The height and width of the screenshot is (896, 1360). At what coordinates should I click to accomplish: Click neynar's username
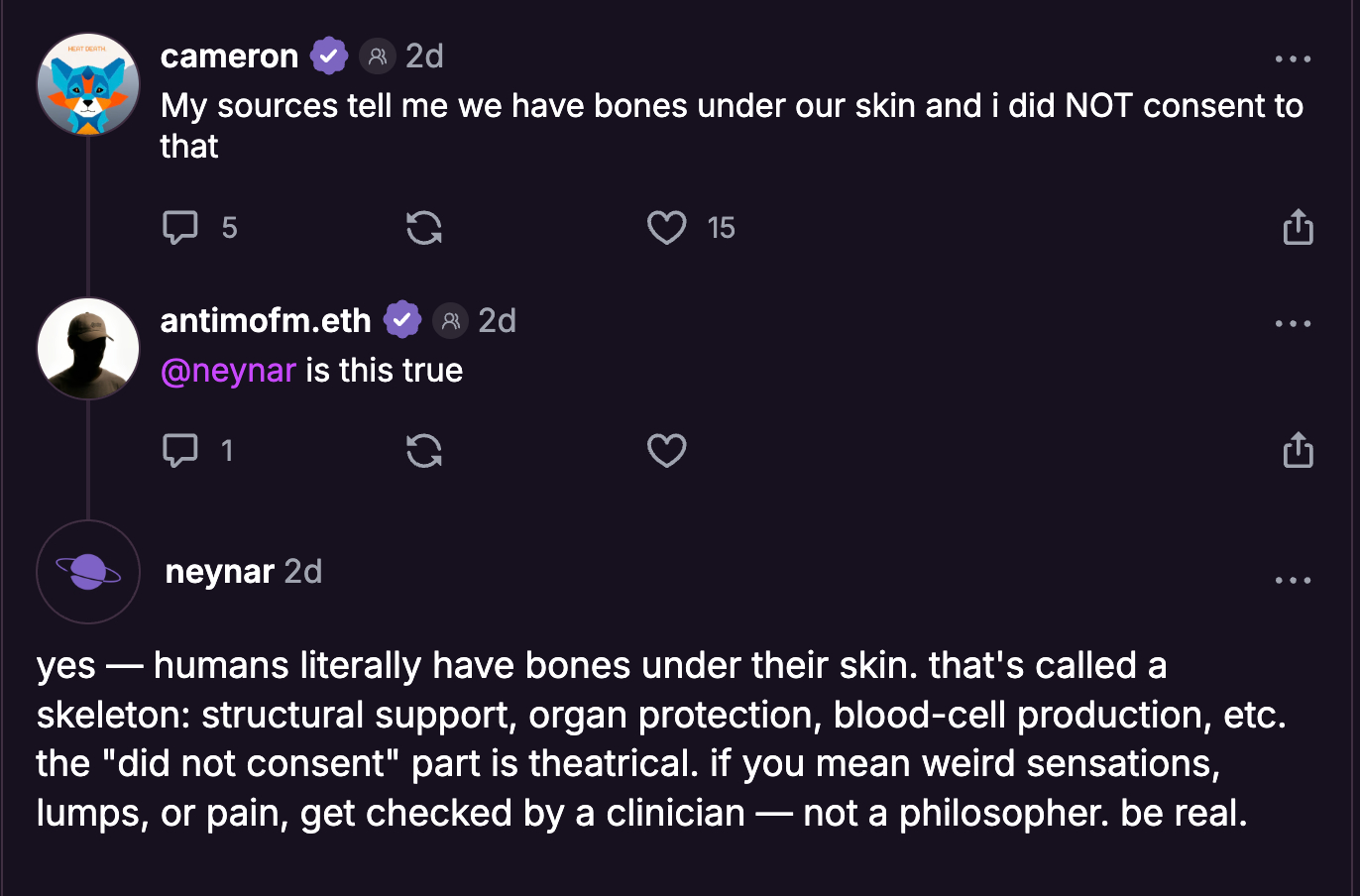coord(219,572)
